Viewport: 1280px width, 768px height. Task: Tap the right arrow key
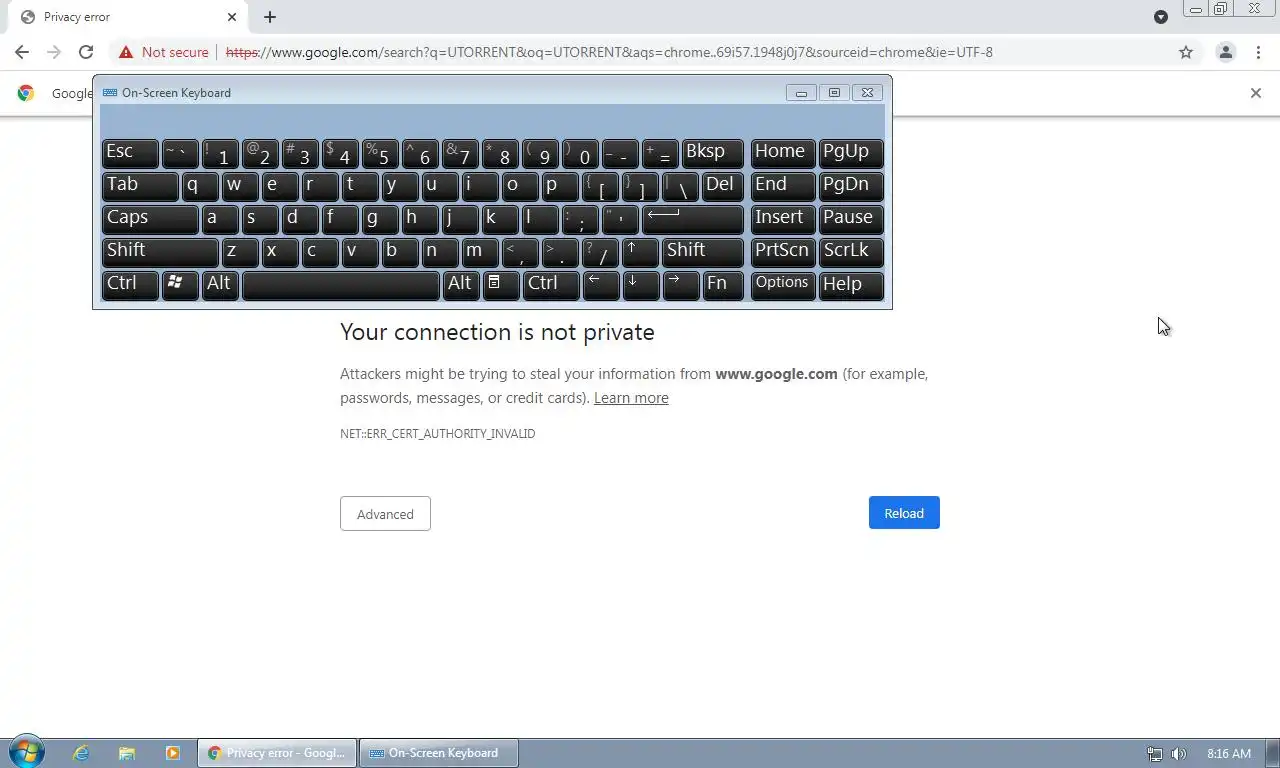pyautogui.click(x=680, y=285)
